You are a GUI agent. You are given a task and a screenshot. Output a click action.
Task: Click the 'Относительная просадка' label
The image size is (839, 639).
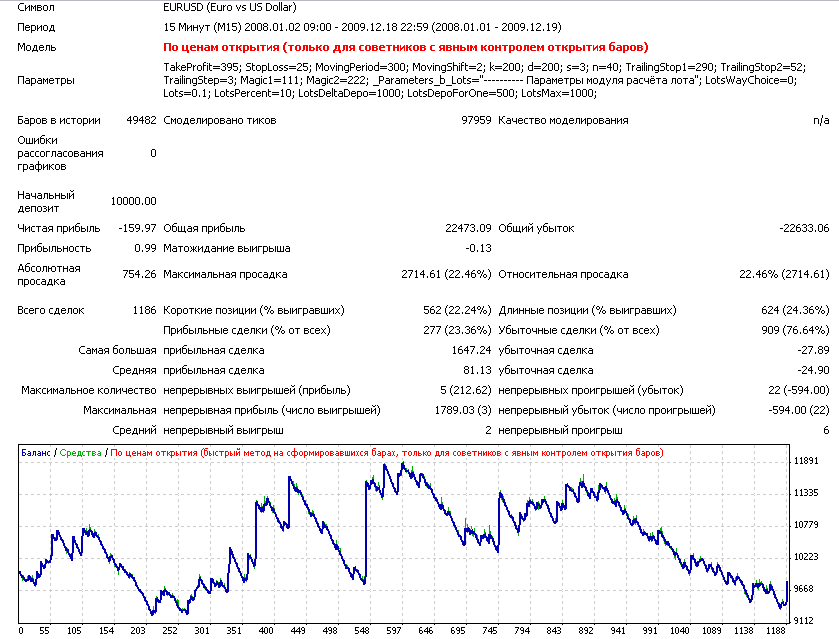click(563, 275)
